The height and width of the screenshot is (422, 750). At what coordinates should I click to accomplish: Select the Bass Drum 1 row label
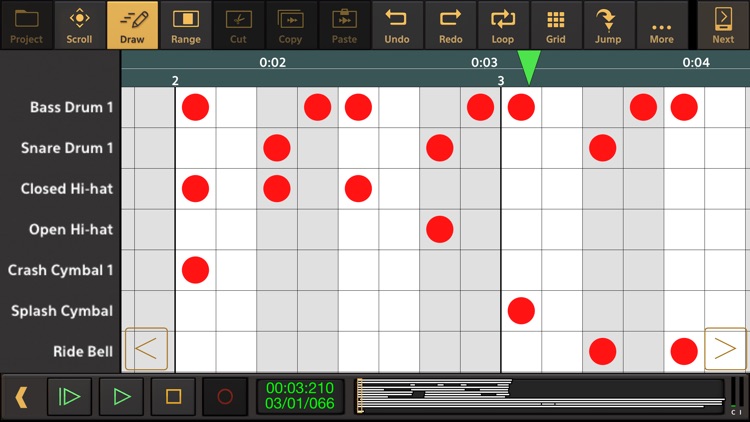[x=72, y=107]
